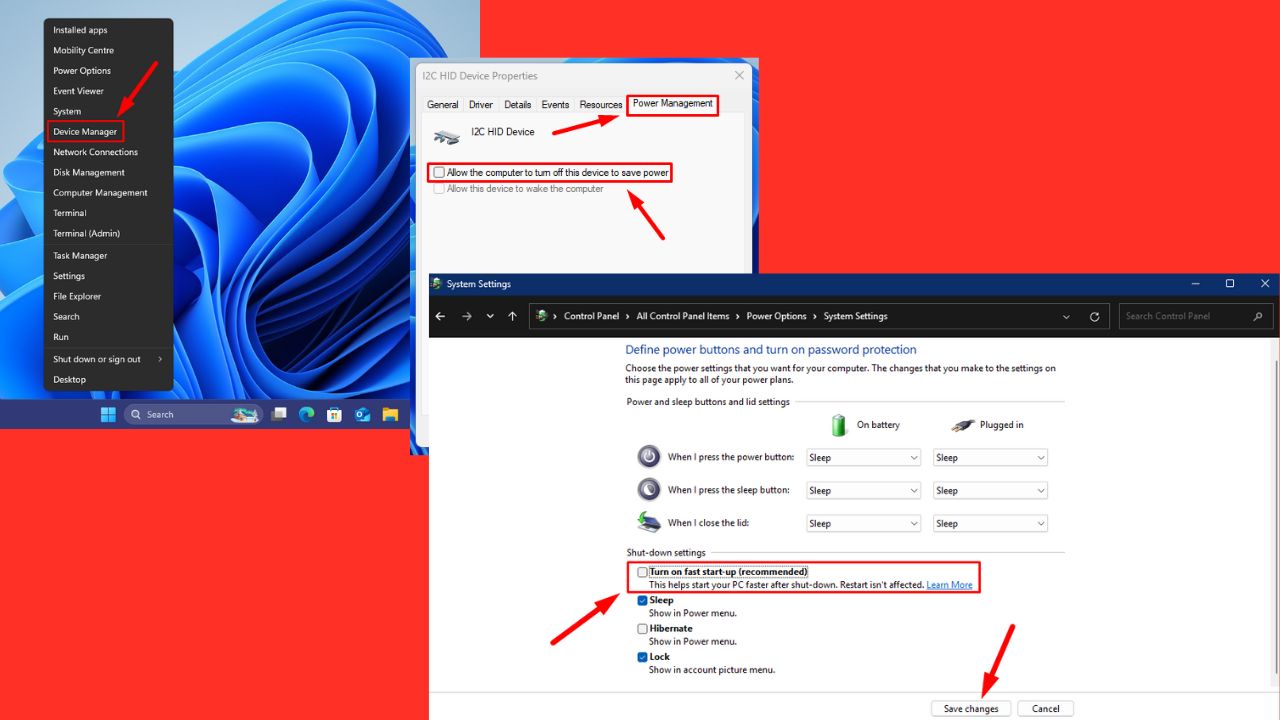Switch to the Driver tab
The width and height of the screenshot is (1280, 720).
[481, 104]
